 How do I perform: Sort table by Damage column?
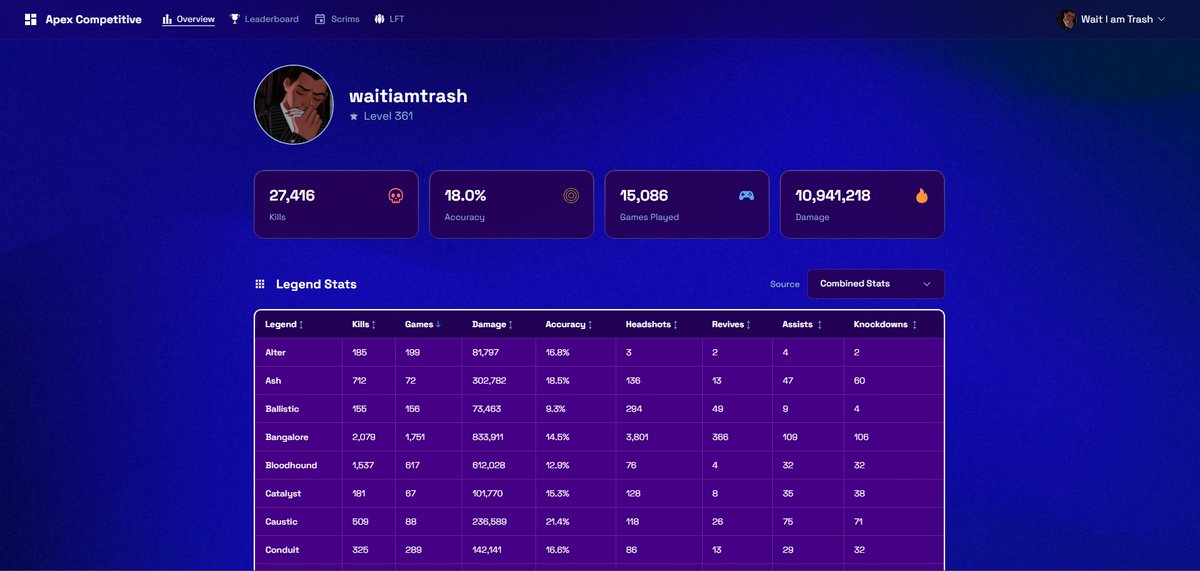493,324
